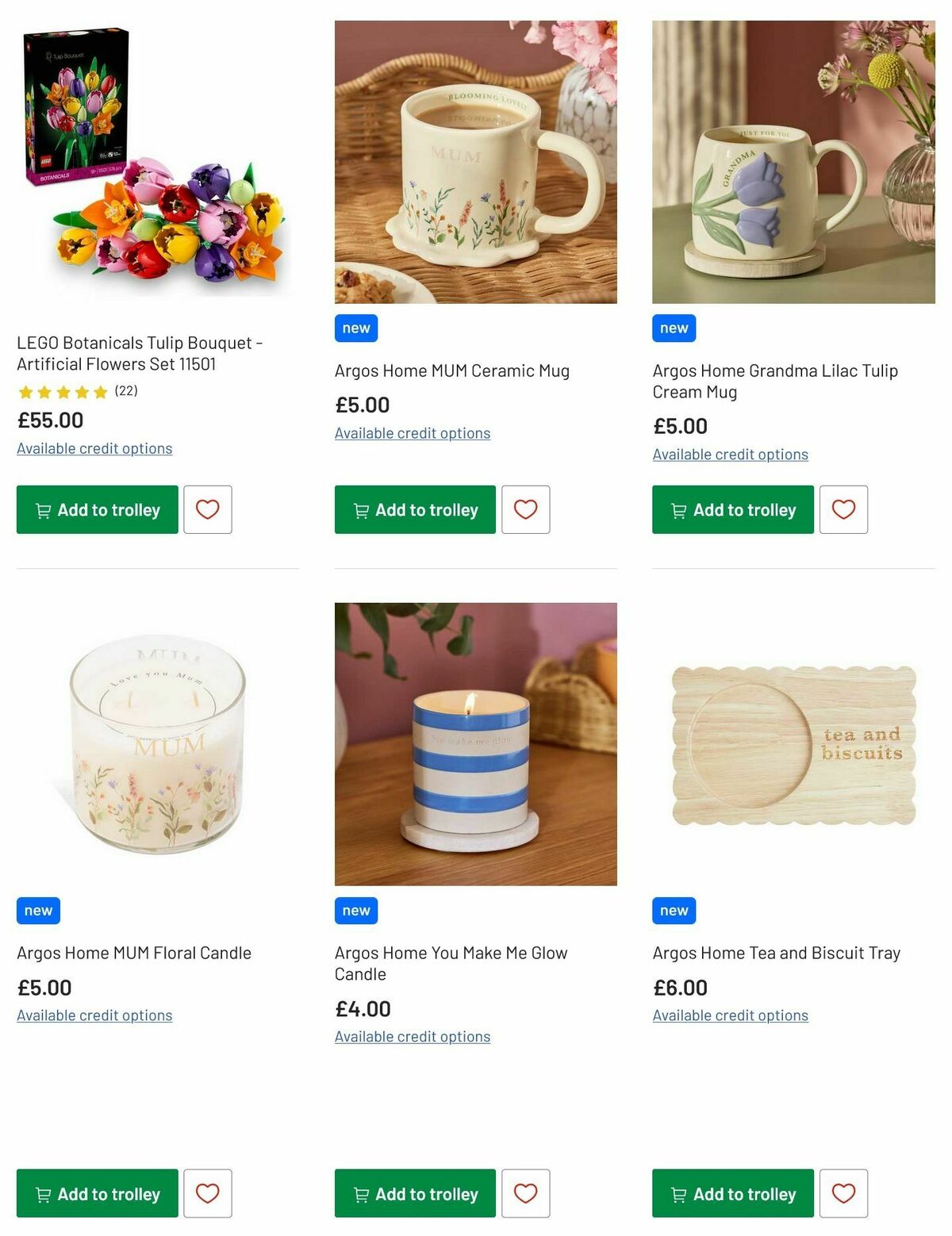Open the LEGO Botanicals Tulip Bouquet product title
Image resolution: width=952 pixels, height=1236 pixels.
[140, 352]
